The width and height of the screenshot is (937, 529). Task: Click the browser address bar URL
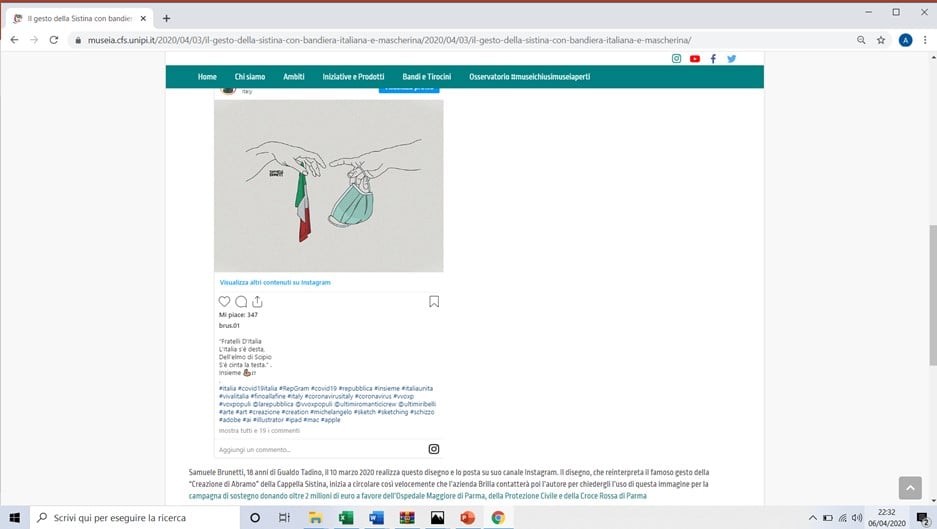pos(389,40)
